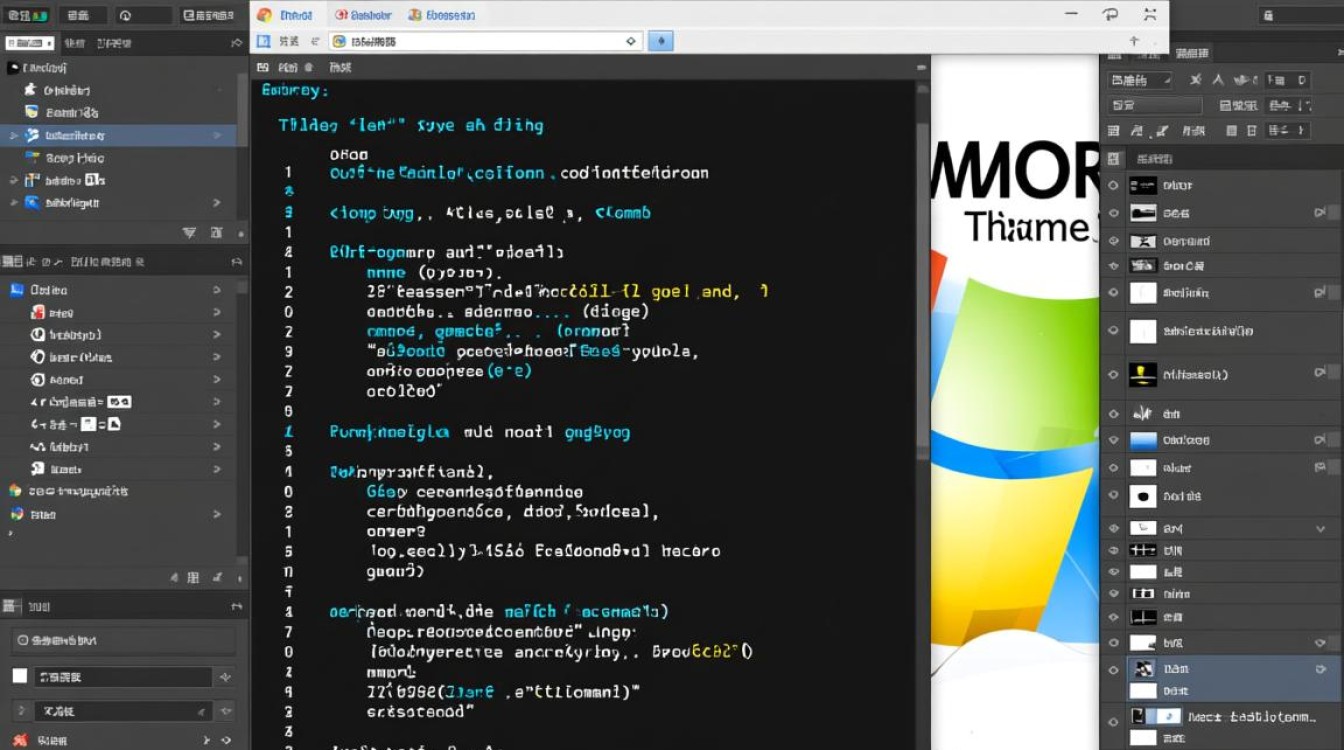Click the top-left toolbar button with green indicator

point(26,15)
